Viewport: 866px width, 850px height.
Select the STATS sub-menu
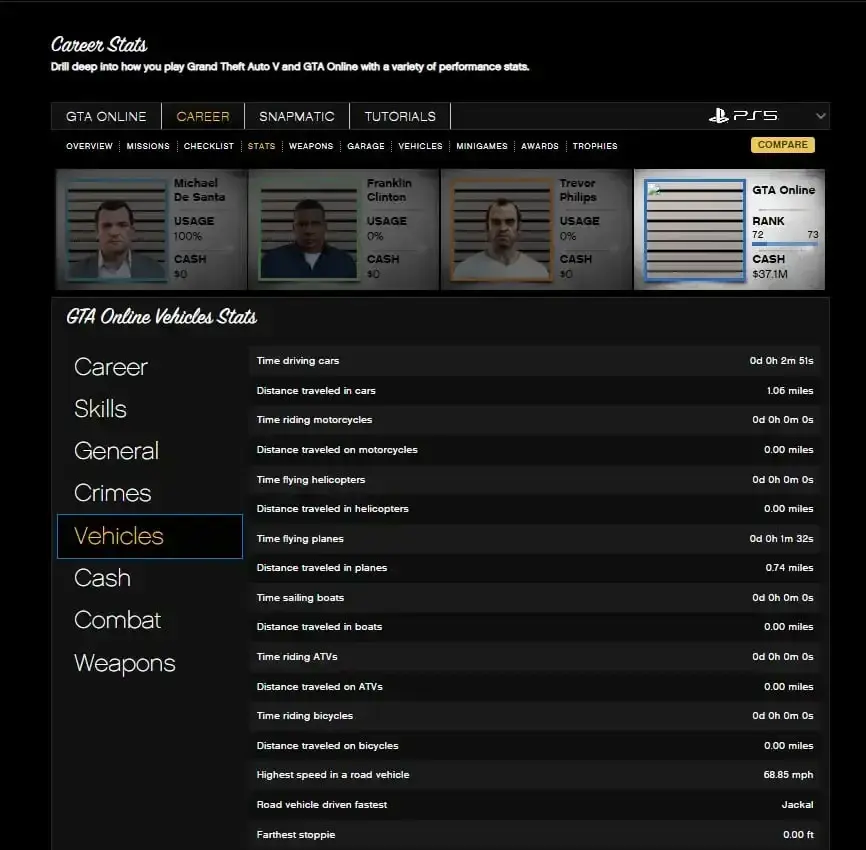tap(261, 146)
